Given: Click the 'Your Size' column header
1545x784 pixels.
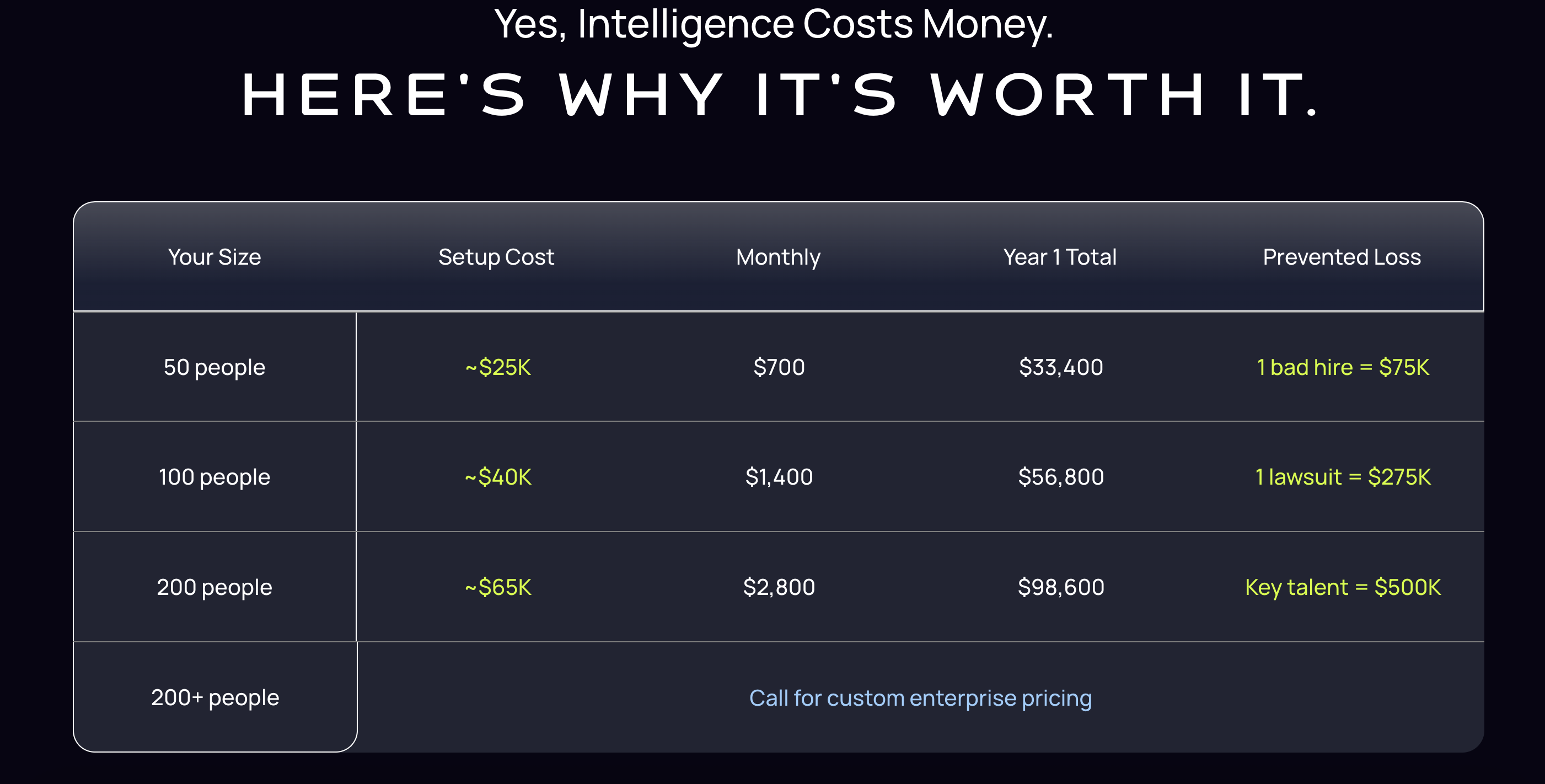Looking at the screenshot, I should (x=214, y=257).
